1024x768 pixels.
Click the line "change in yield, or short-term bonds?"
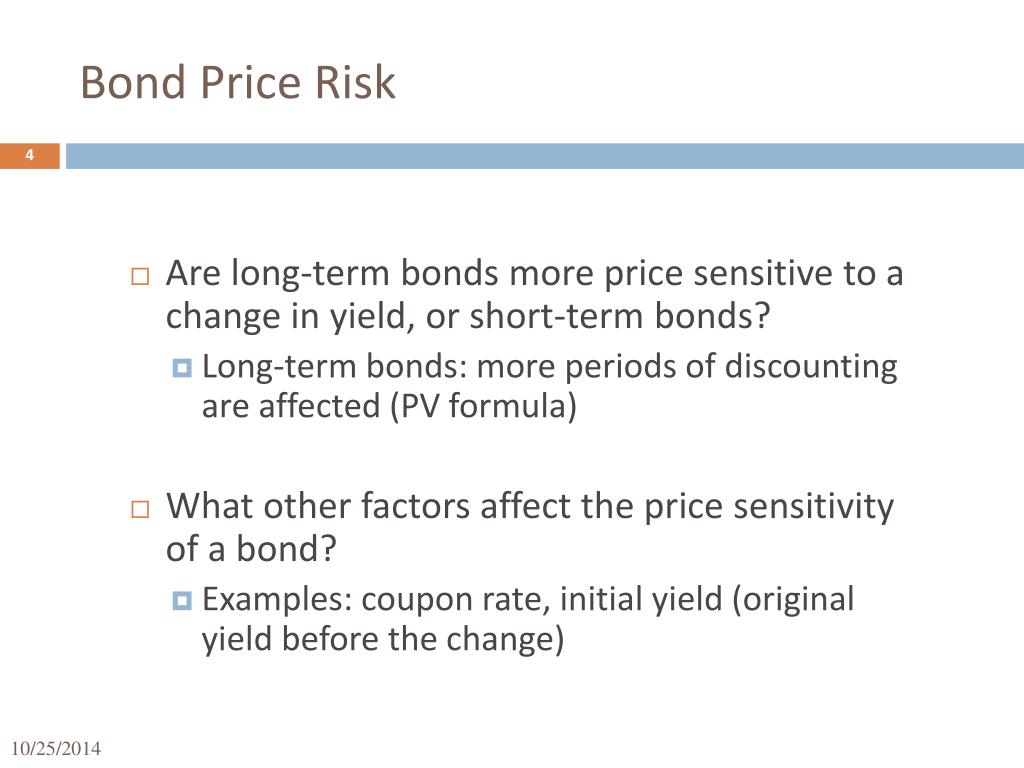(468, 317)
